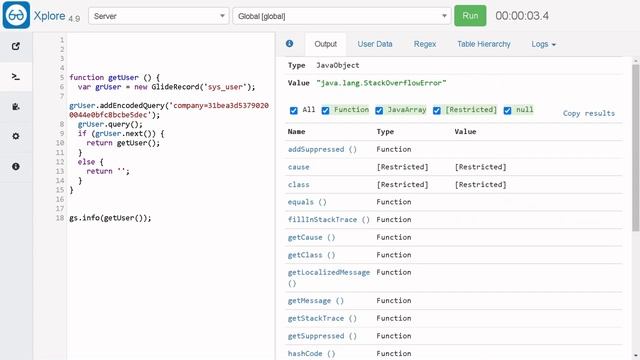Open the getSuppressed () link

pos(322,336)
